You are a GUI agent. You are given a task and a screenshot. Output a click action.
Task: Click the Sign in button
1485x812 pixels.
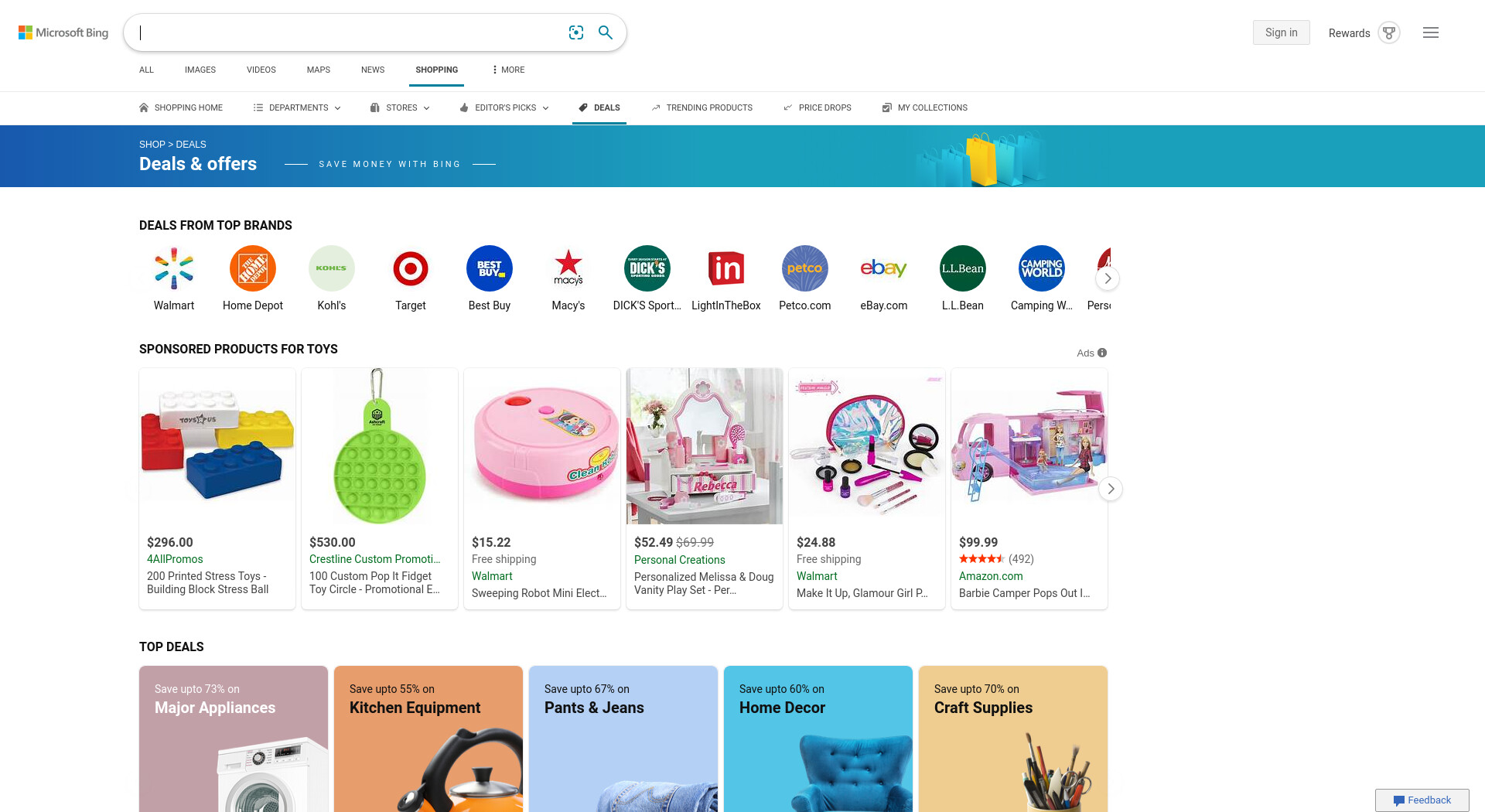[1282, 32]
